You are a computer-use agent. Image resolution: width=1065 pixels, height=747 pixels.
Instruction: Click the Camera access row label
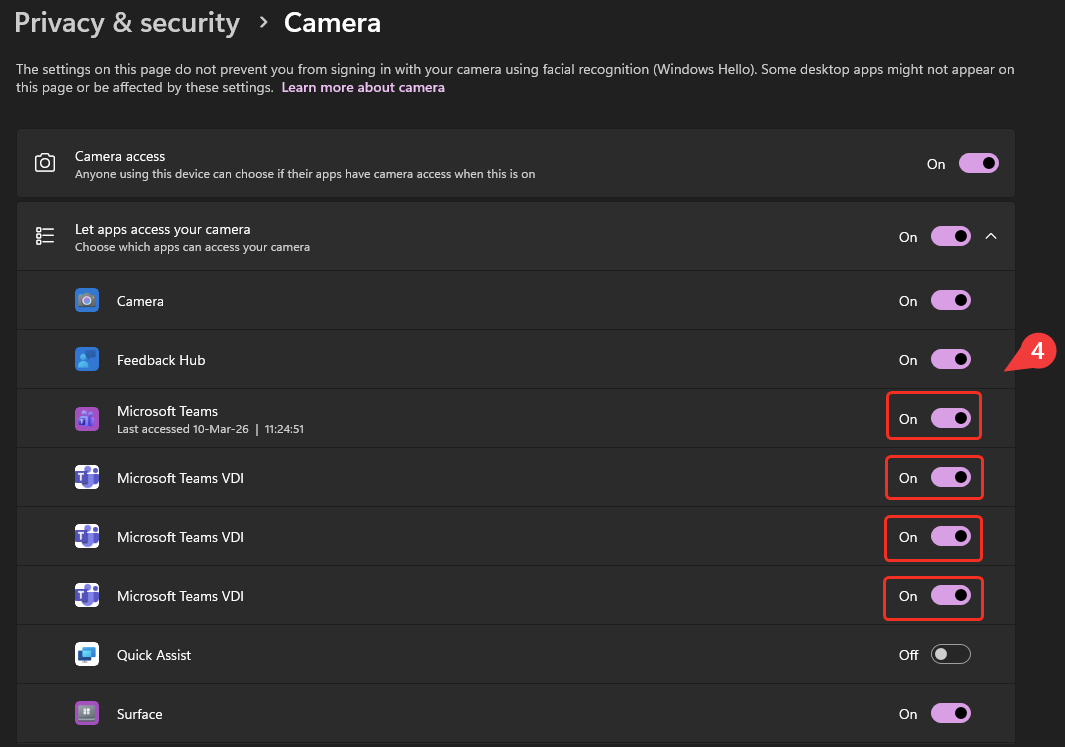tap(120, 156)
